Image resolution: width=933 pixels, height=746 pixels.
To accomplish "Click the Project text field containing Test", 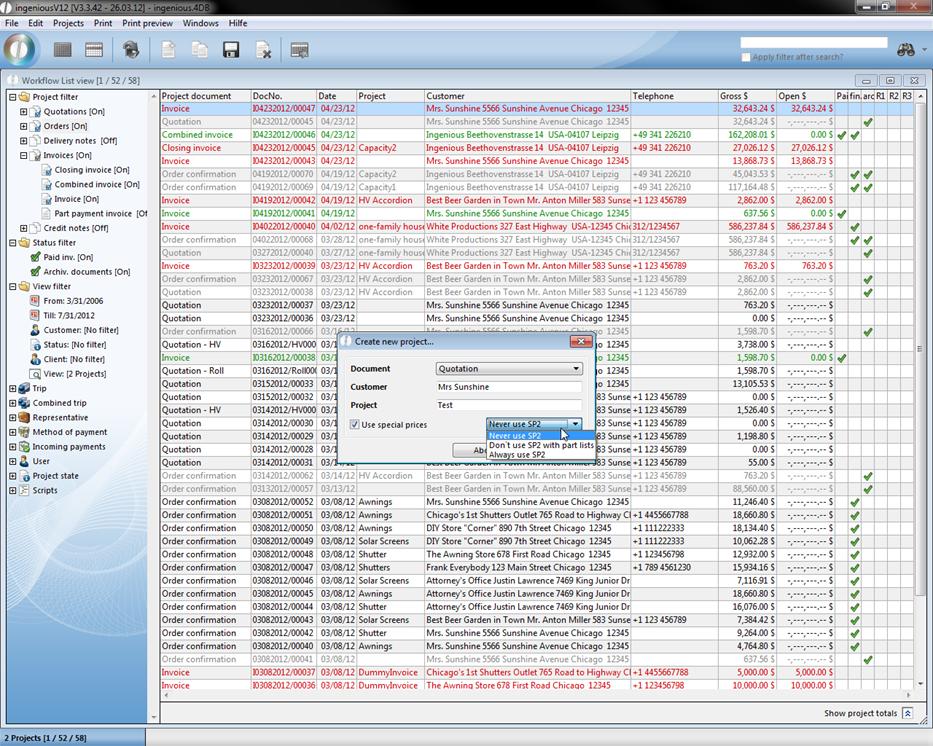I will pyautogui.click(x=508, y=405).
